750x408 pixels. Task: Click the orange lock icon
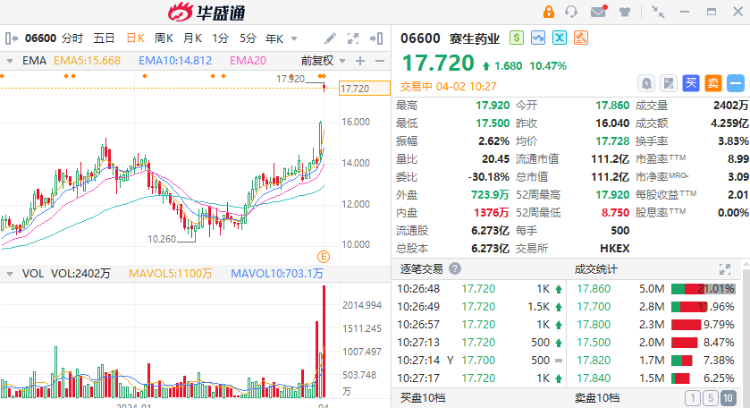tap(548, 11)
